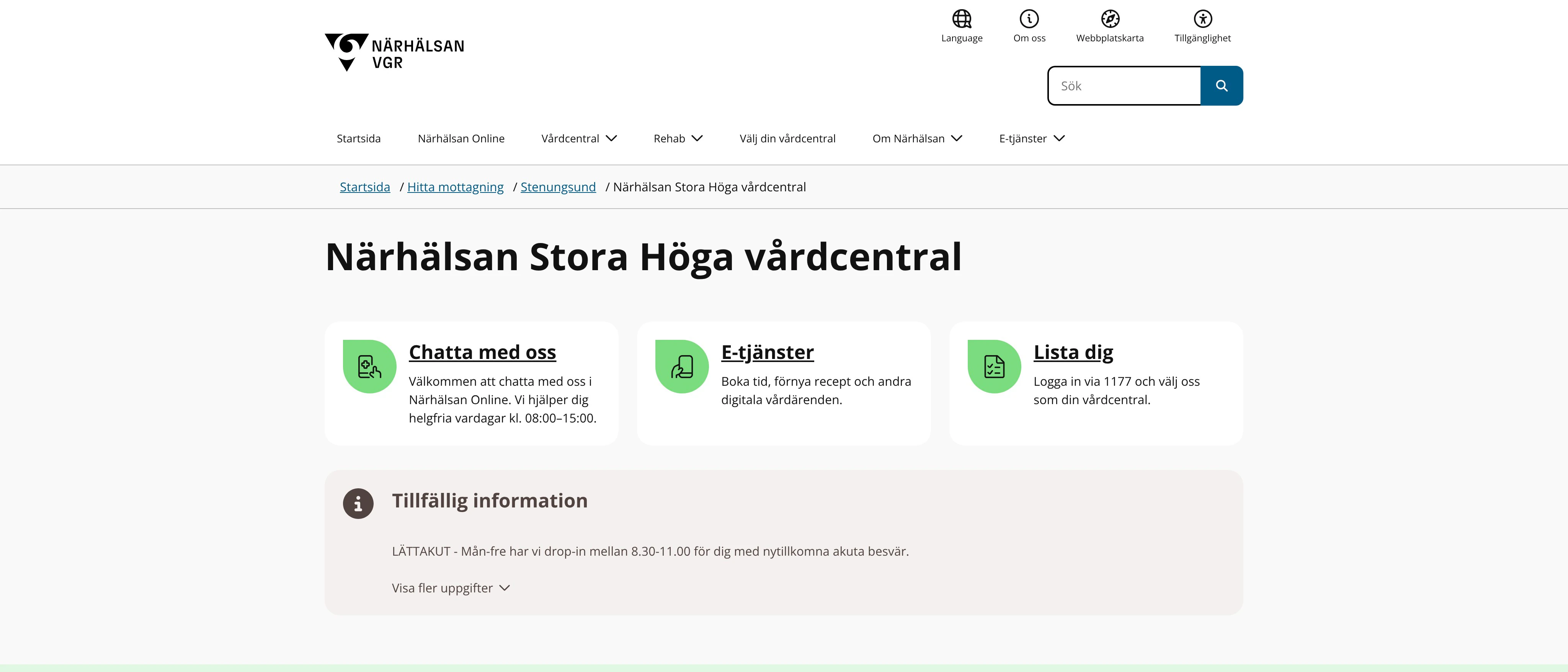Open the Language globe icon

[962, 19]
